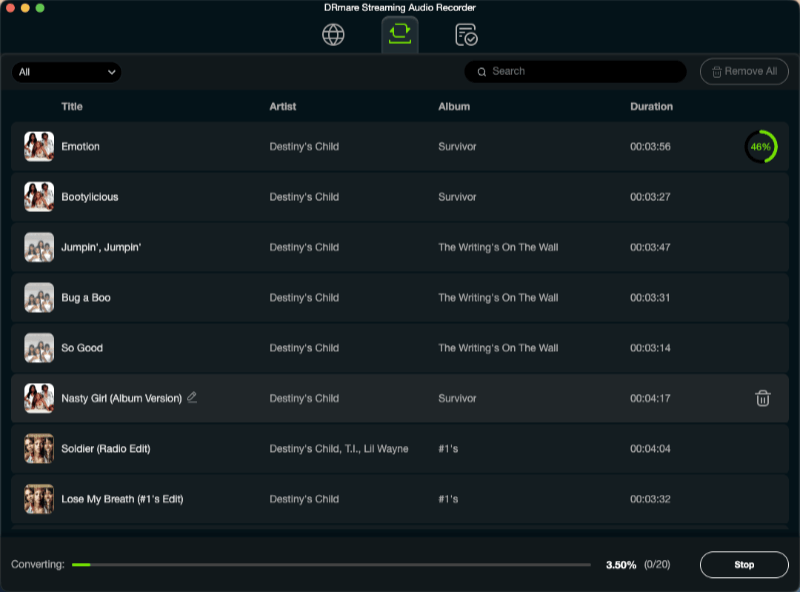Click the duration 00:03:47

[x=650, y=247]
